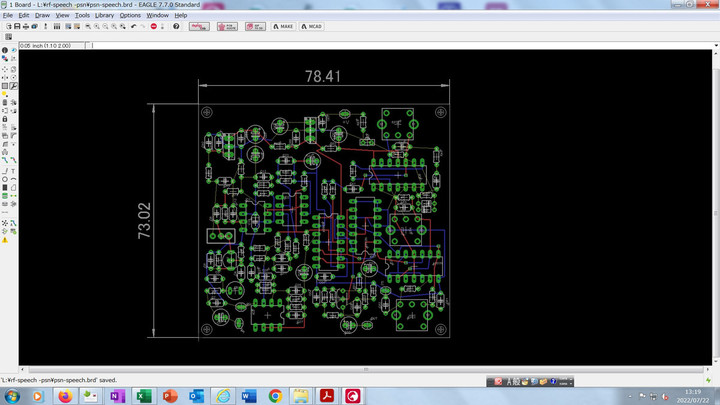720x405 pixels.
Task: Click the Windows Start button
Action: (x=11, y=396)
